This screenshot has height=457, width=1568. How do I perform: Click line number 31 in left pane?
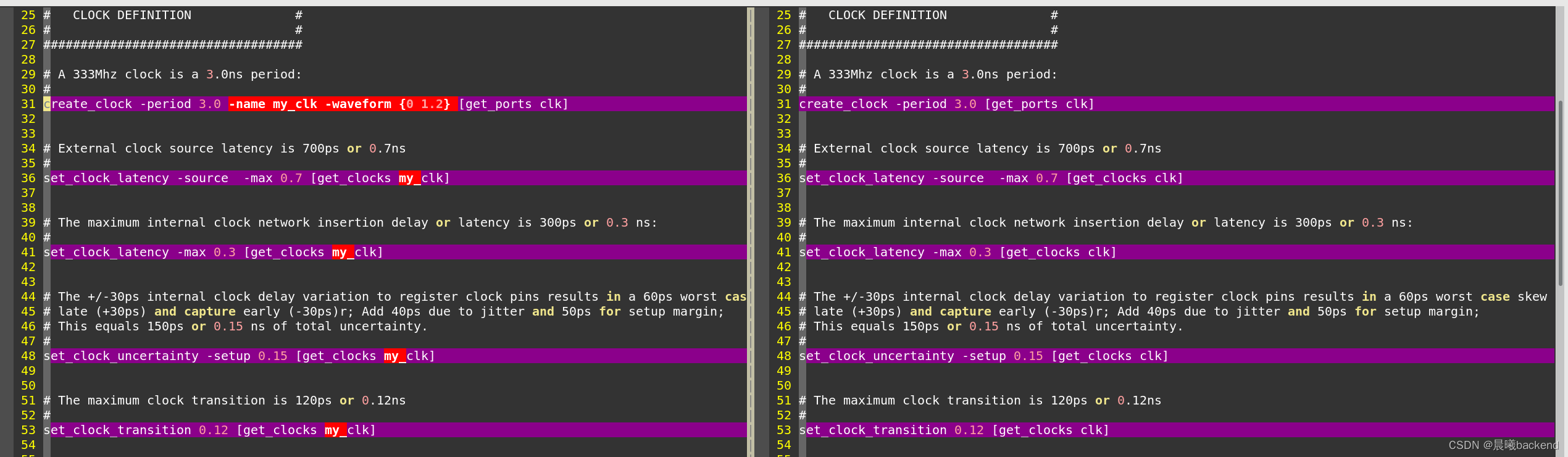point(28,104)
